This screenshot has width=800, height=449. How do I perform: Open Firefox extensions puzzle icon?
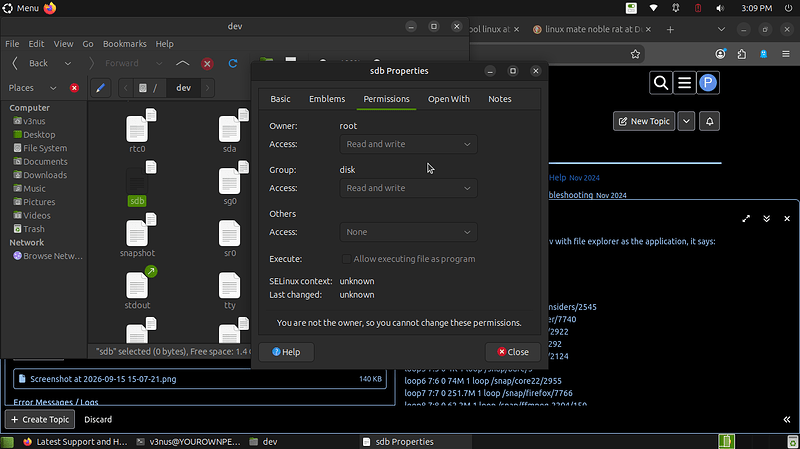742,54
